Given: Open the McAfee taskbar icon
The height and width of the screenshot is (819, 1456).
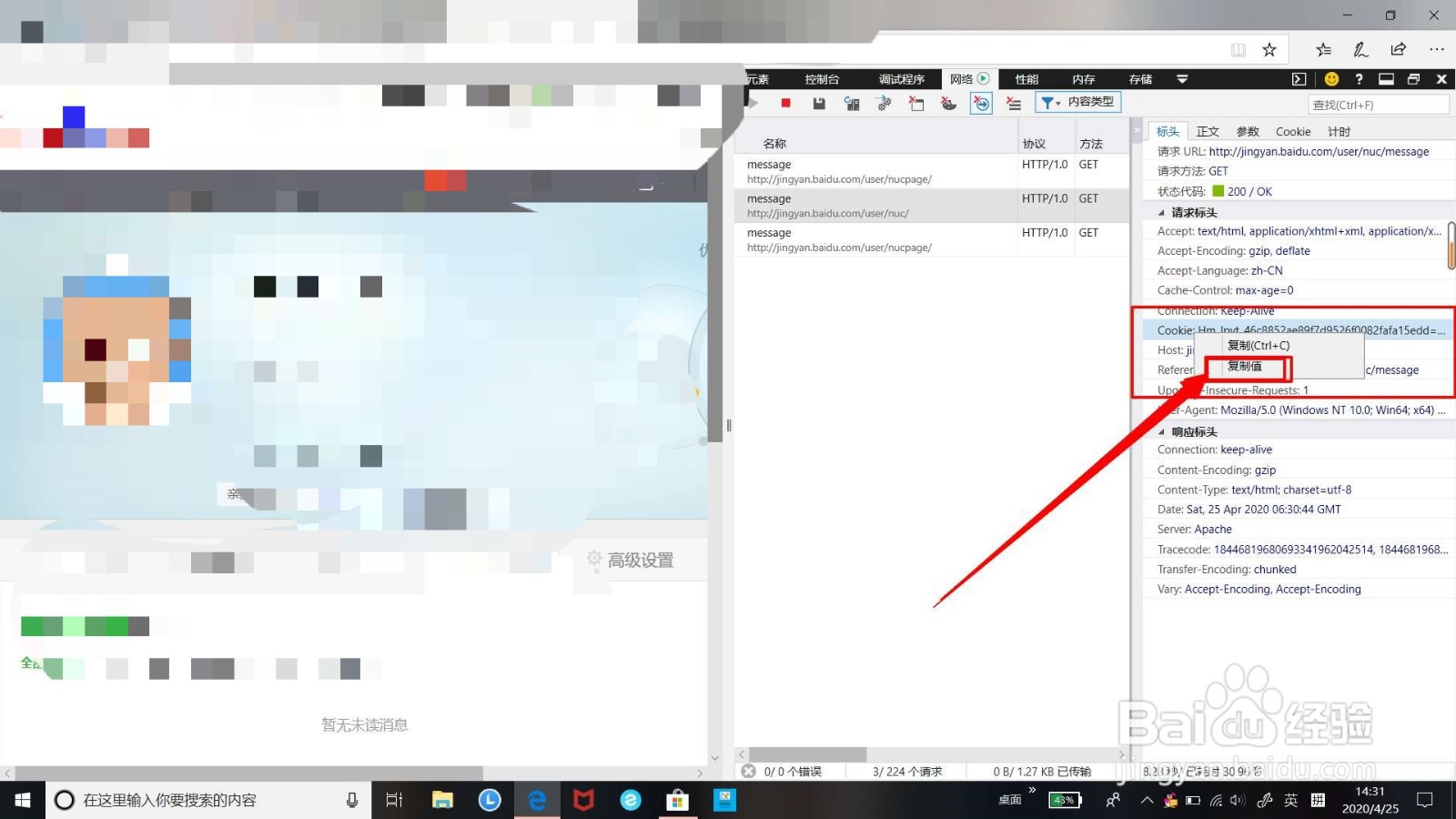Looking at the screenshot, I should [x=583, y=800].
